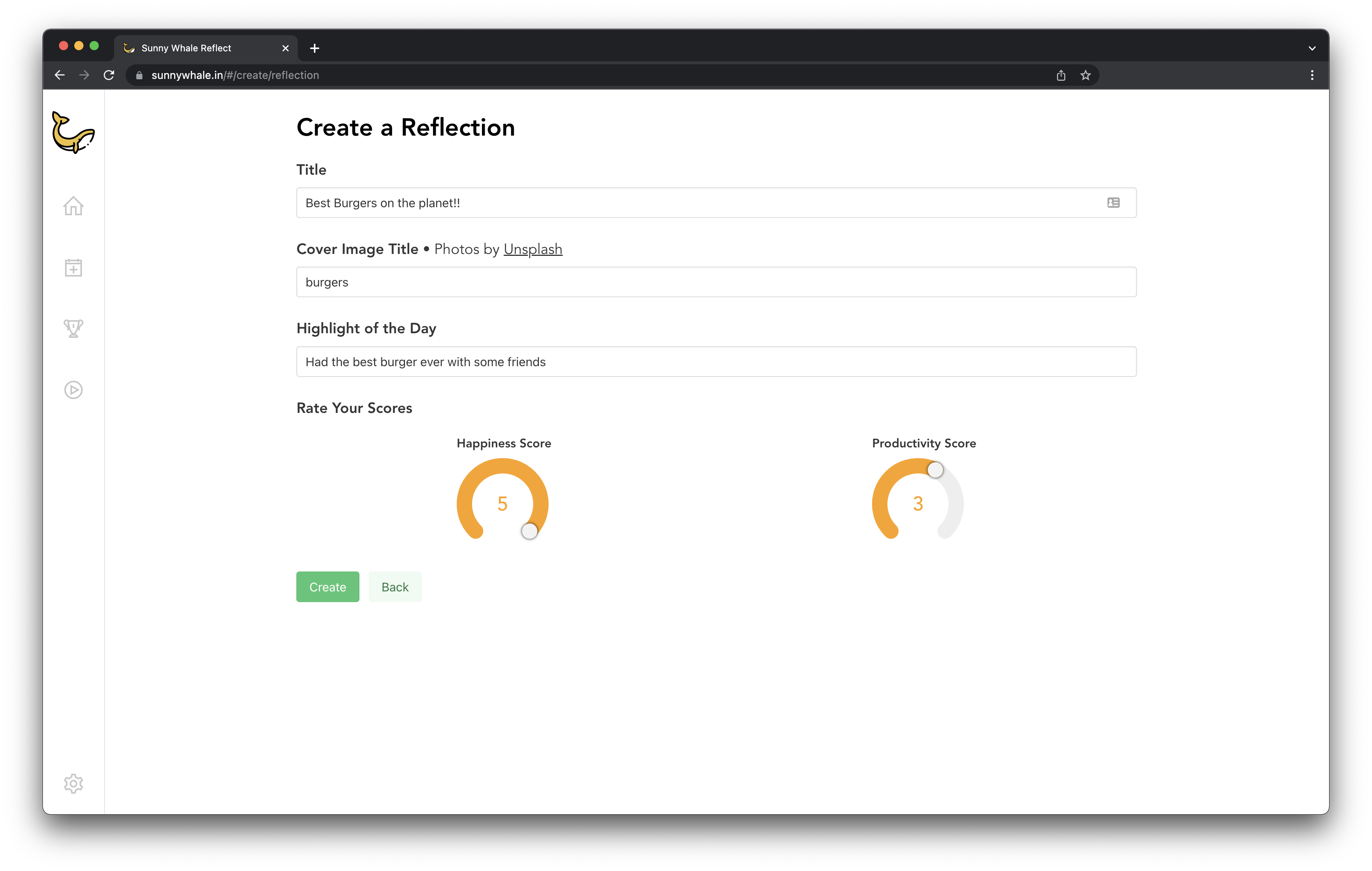Click the playback/media icon in sidebar
The width and height of the screenshot is (1372, 871).
(x=74, y=390)
